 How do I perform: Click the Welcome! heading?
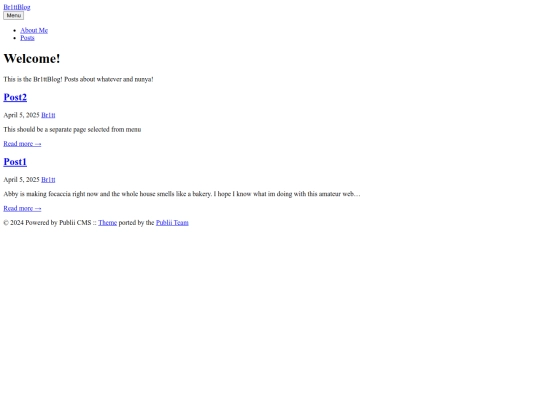tap(32, 59)
